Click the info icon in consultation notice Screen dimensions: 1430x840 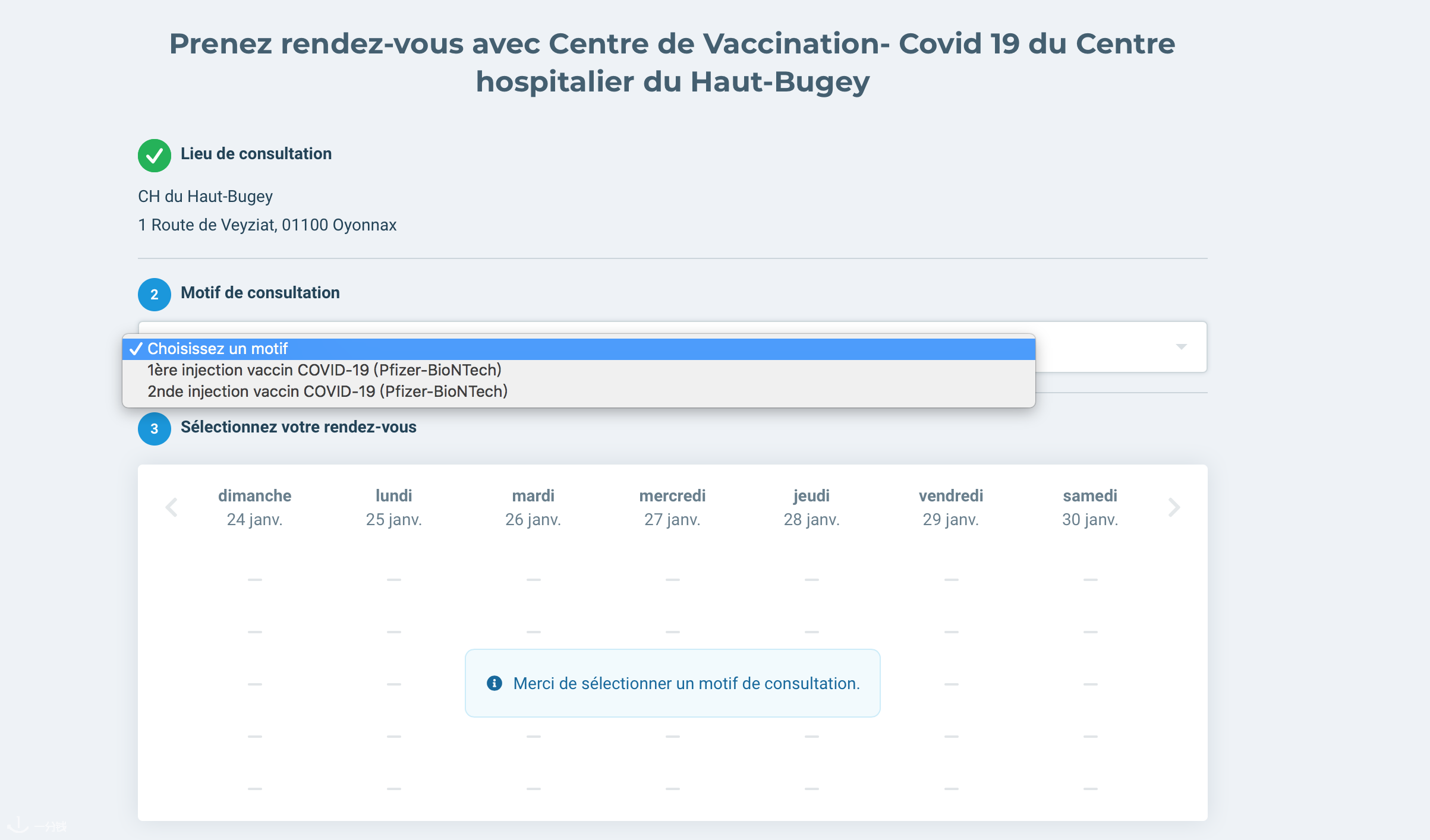494,683
